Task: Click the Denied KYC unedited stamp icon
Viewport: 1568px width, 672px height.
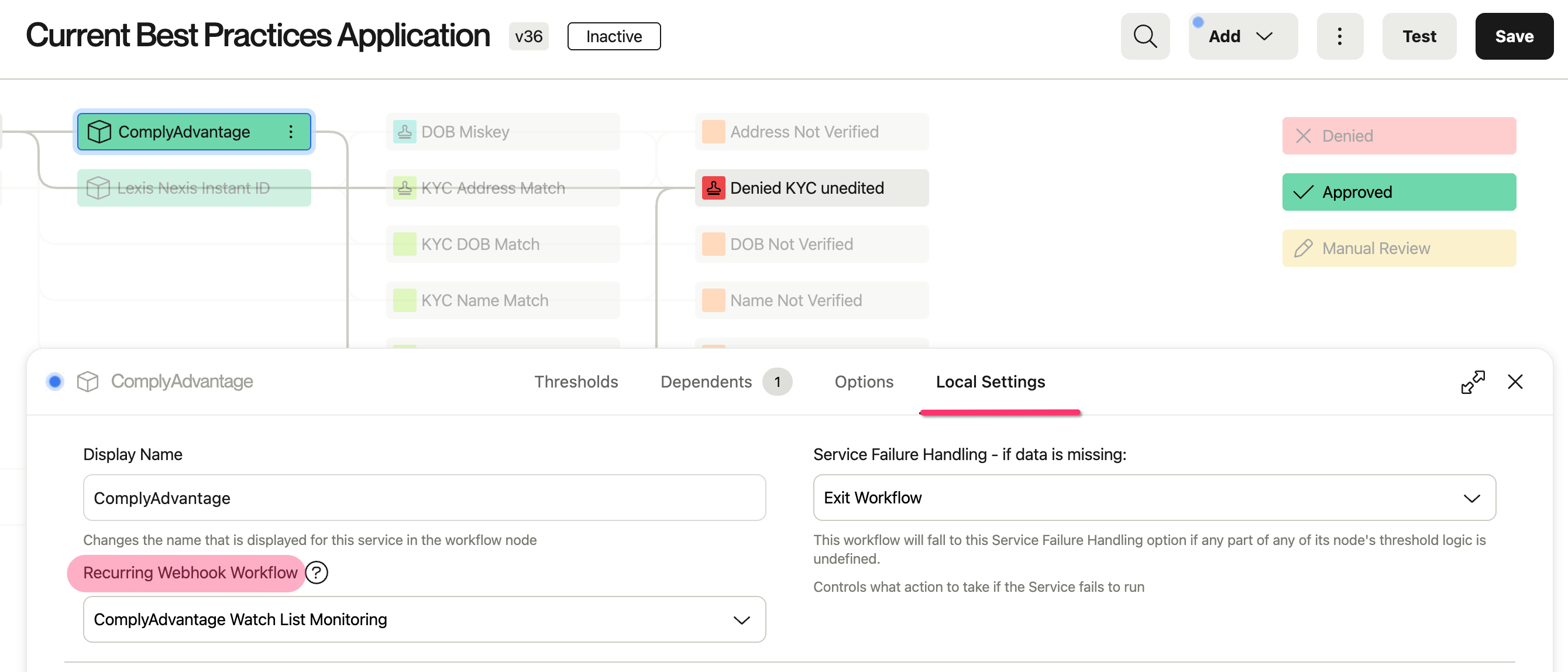Action: 713,188
